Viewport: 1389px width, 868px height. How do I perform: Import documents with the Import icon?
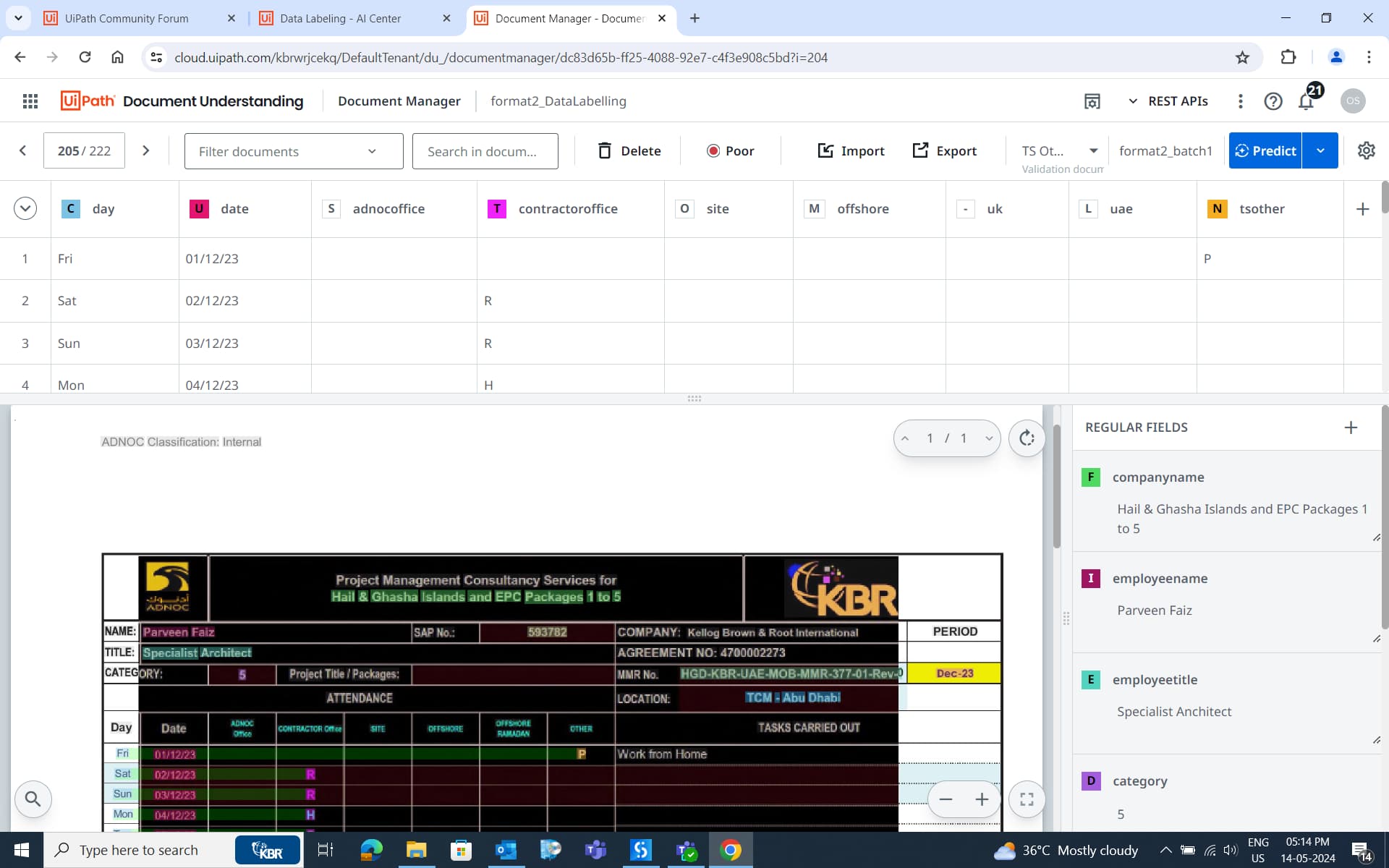coord(828,150)
